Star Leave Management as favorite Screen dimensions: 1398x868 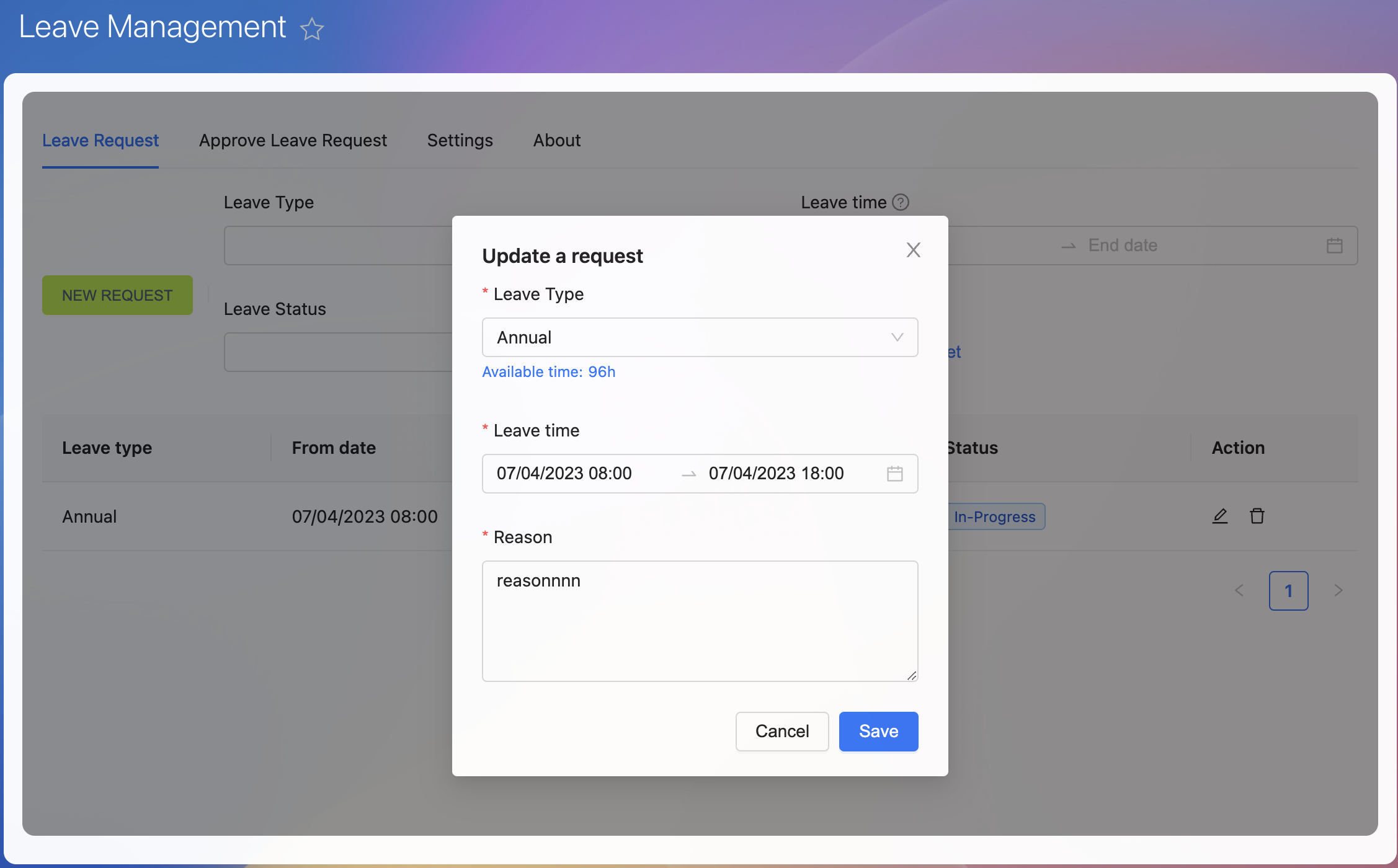tap(311, 29)
